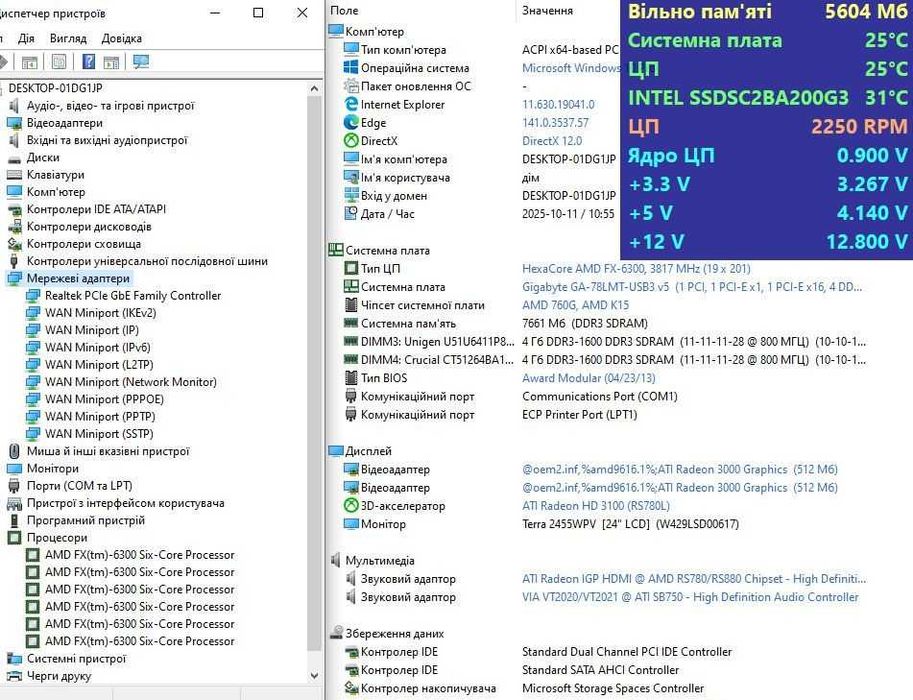Viewport: 913px width, 700px height.
Task: Click the Мультимедіа section speaker icon
Action: [335, 560]
